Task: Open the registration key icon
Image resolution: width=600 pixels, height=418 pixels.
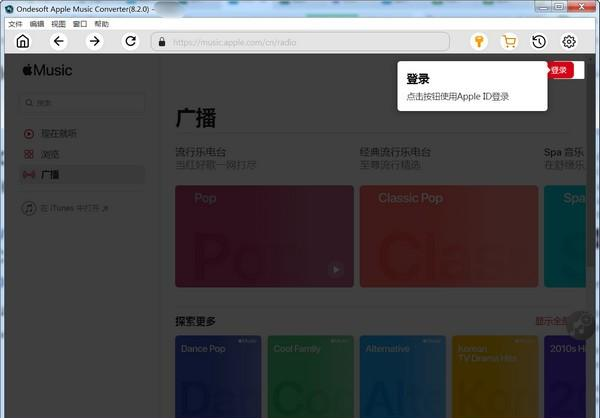Action: pos(479,41)
